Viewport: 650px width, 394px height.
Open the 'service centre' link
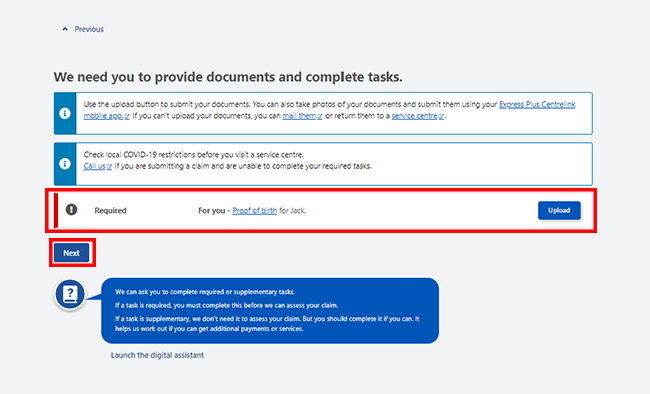click(414, 116)
